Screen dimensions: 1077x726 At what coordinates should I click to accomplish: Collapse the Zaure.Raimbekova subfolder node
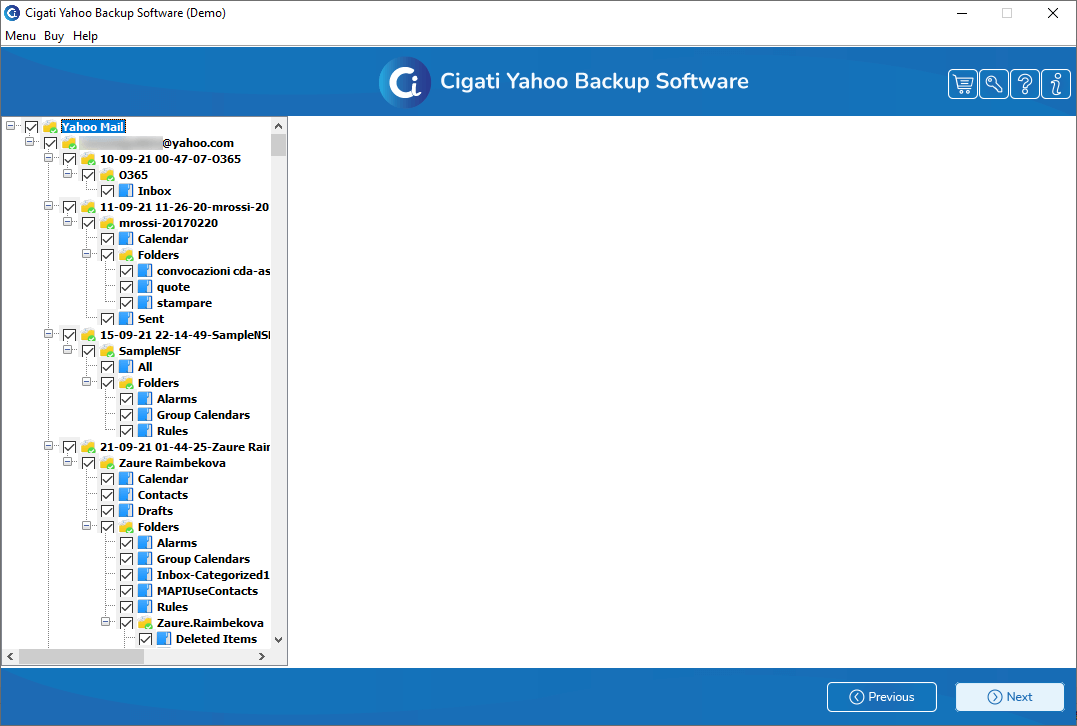click(x=105, y=622)
